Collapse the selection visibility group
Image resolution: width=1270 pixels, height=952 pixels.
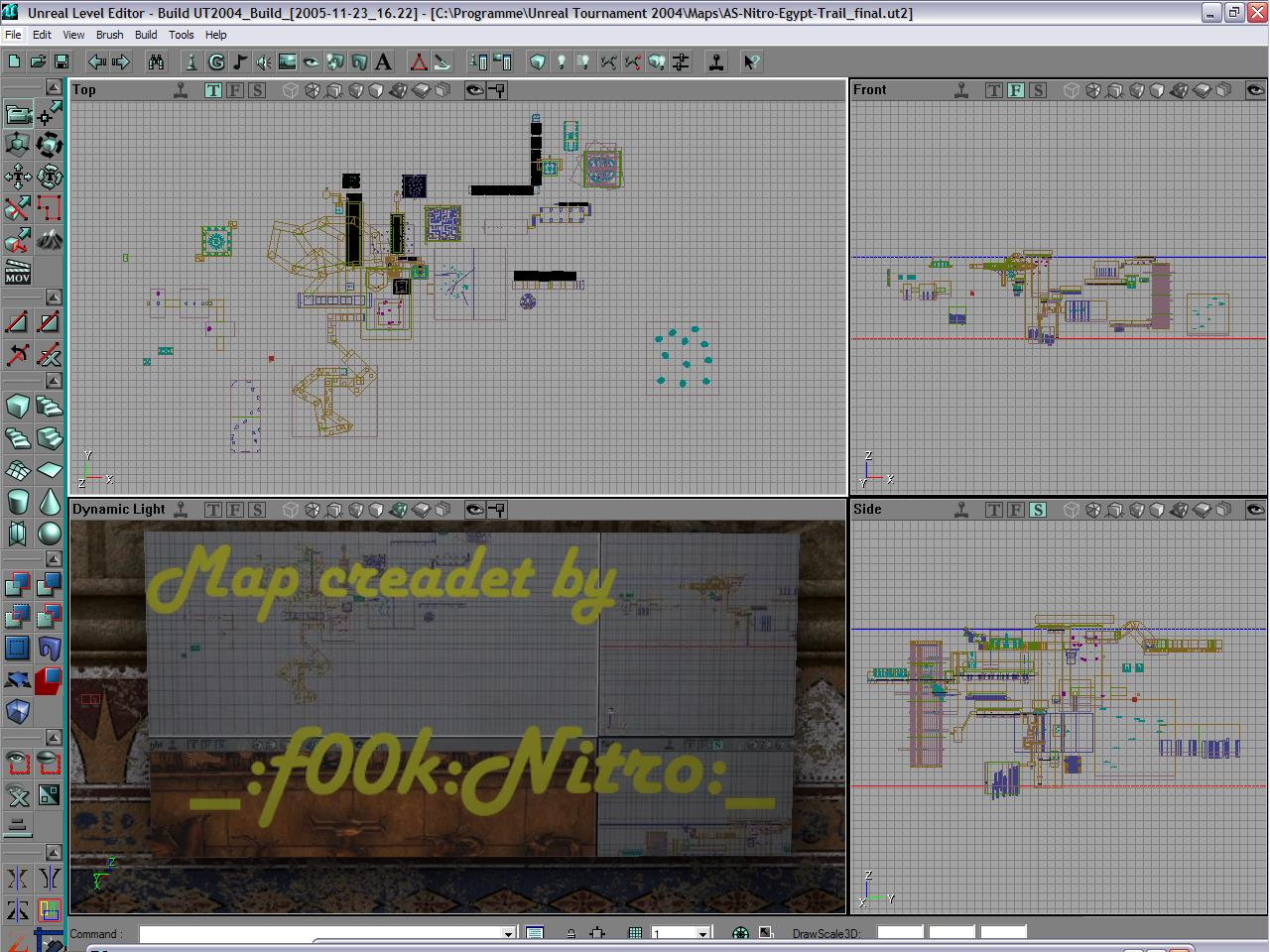coord(54,739)
